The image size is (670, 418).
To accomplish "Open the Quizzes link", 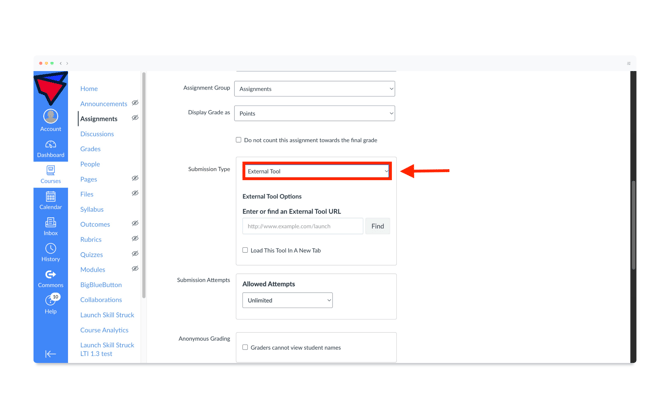I will [x=91, y=255].
